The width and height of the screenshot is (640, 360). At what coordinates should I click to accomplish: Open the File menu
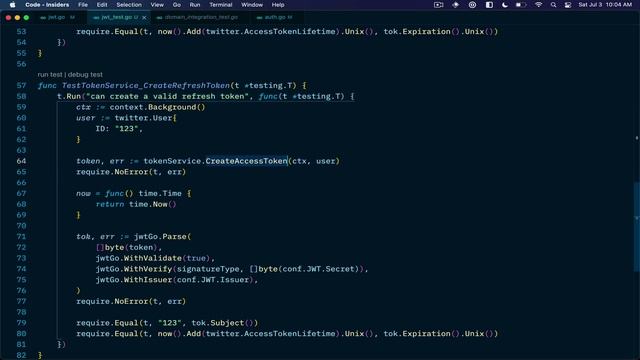(x=83, y=5)
